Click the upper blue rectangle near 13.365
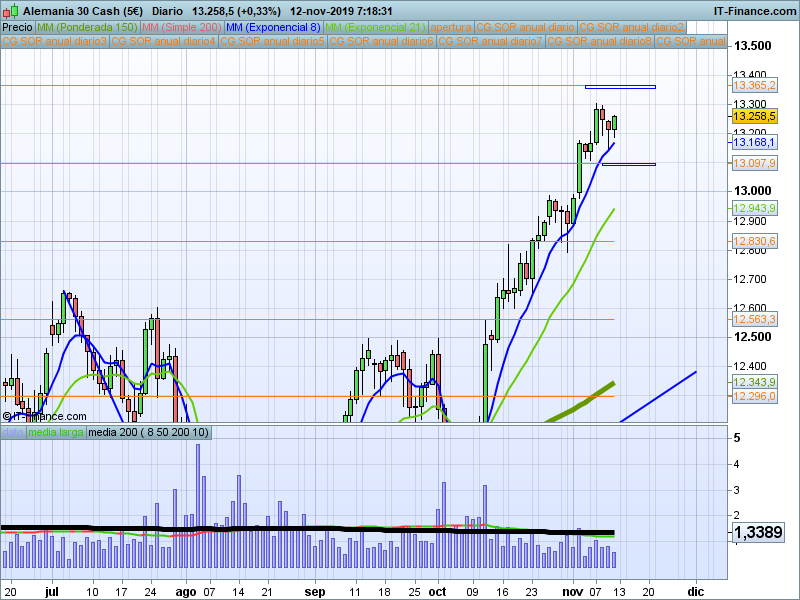This screenshot has width=800, height=600. point(620,87)
